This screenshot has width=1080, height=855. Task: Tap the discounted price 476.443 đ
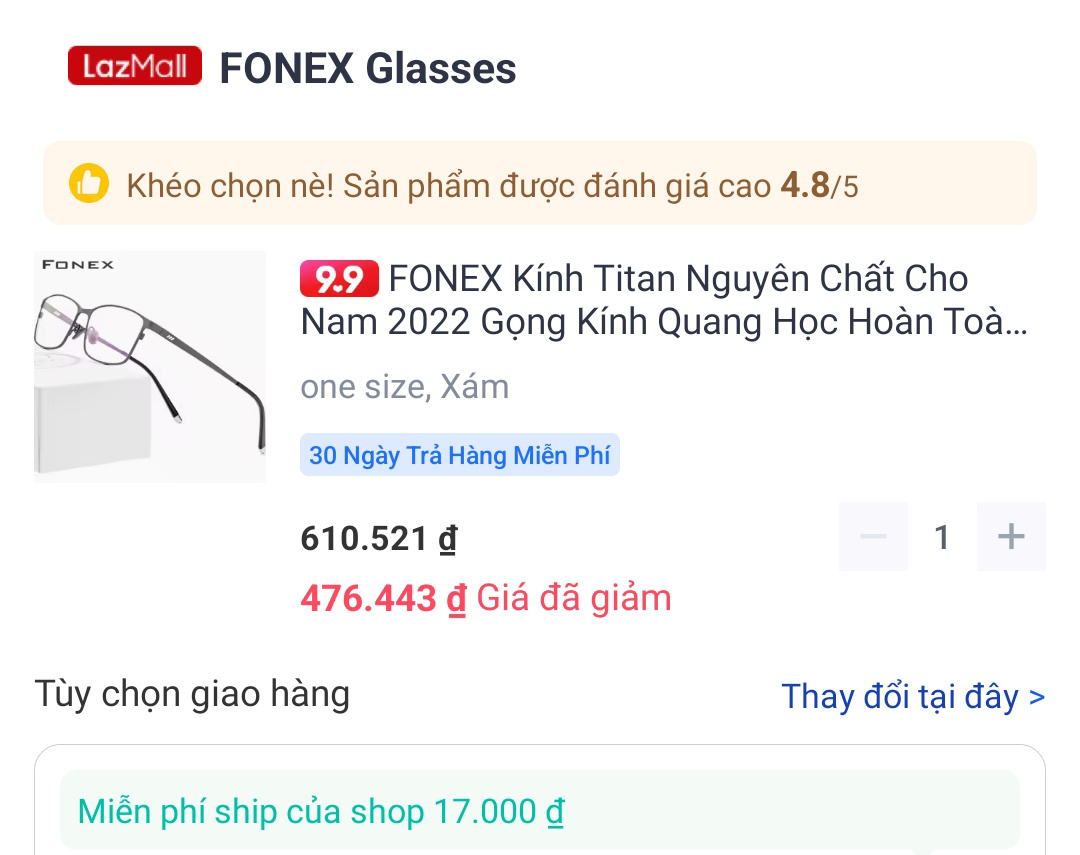[383, 598]
